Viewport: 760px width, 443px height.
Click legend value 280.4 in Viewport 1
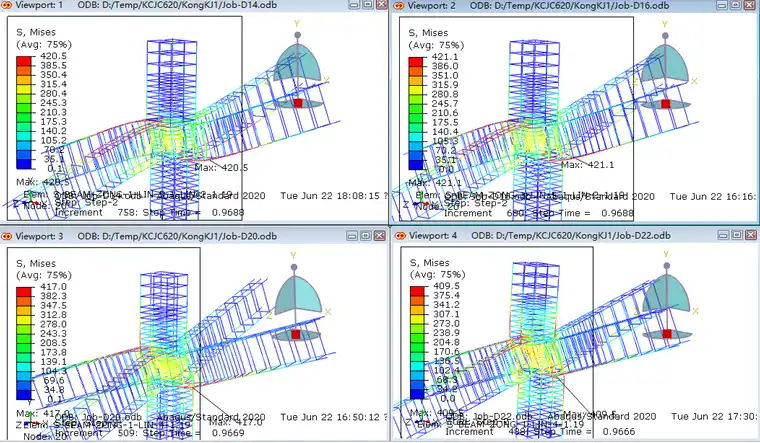pos(53,94)
